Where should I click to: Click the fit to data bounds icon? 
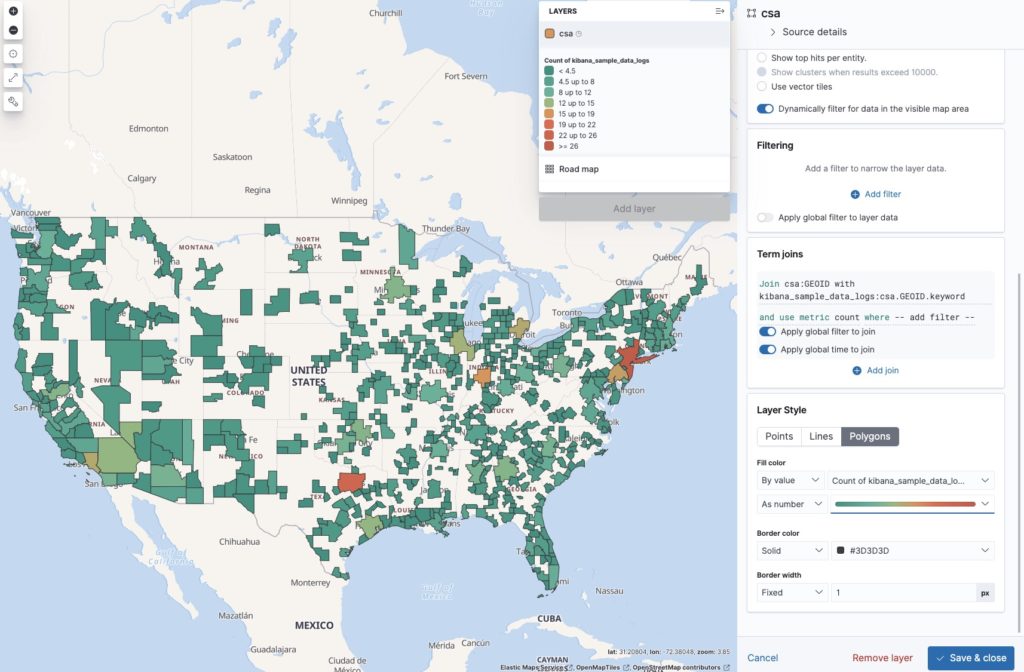pyautogui.click(x=13, y=54)
